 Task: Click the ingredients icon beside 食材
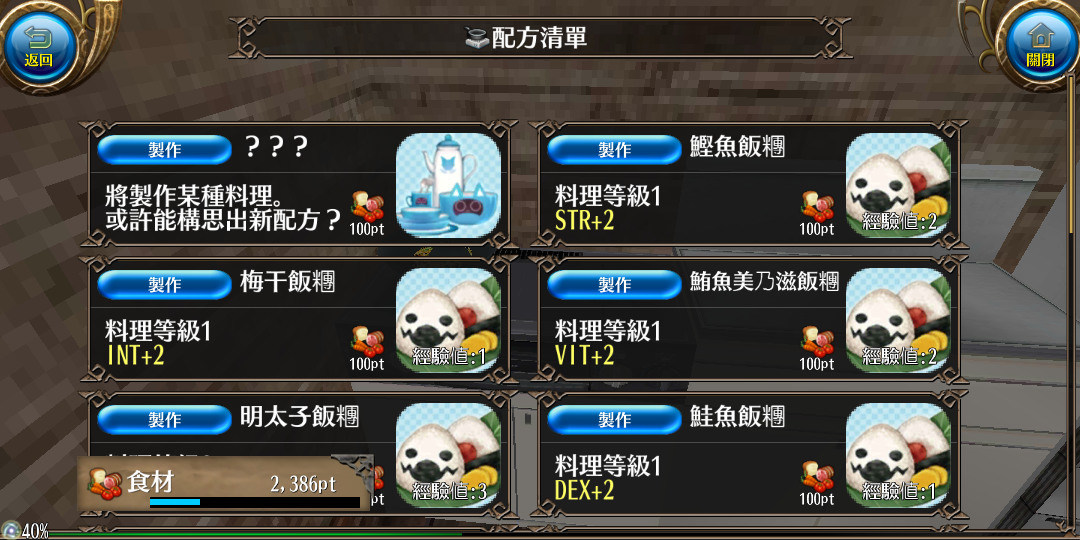point(104,483)
